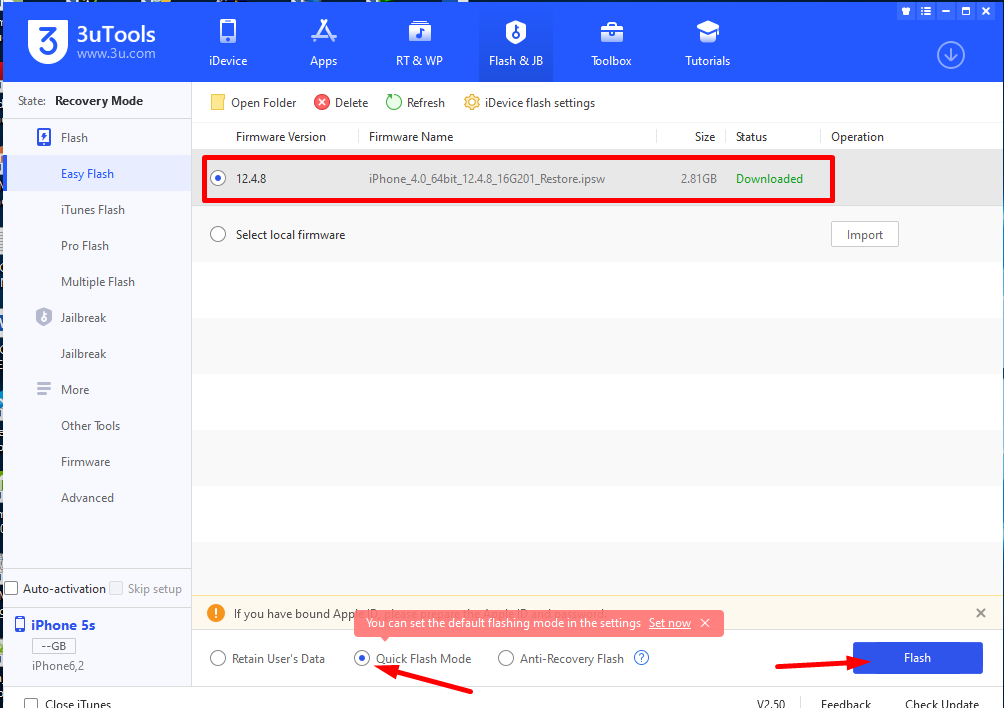Click the 3uTools logo icon
Screen dimensions: 1004x708
[47, 42]
